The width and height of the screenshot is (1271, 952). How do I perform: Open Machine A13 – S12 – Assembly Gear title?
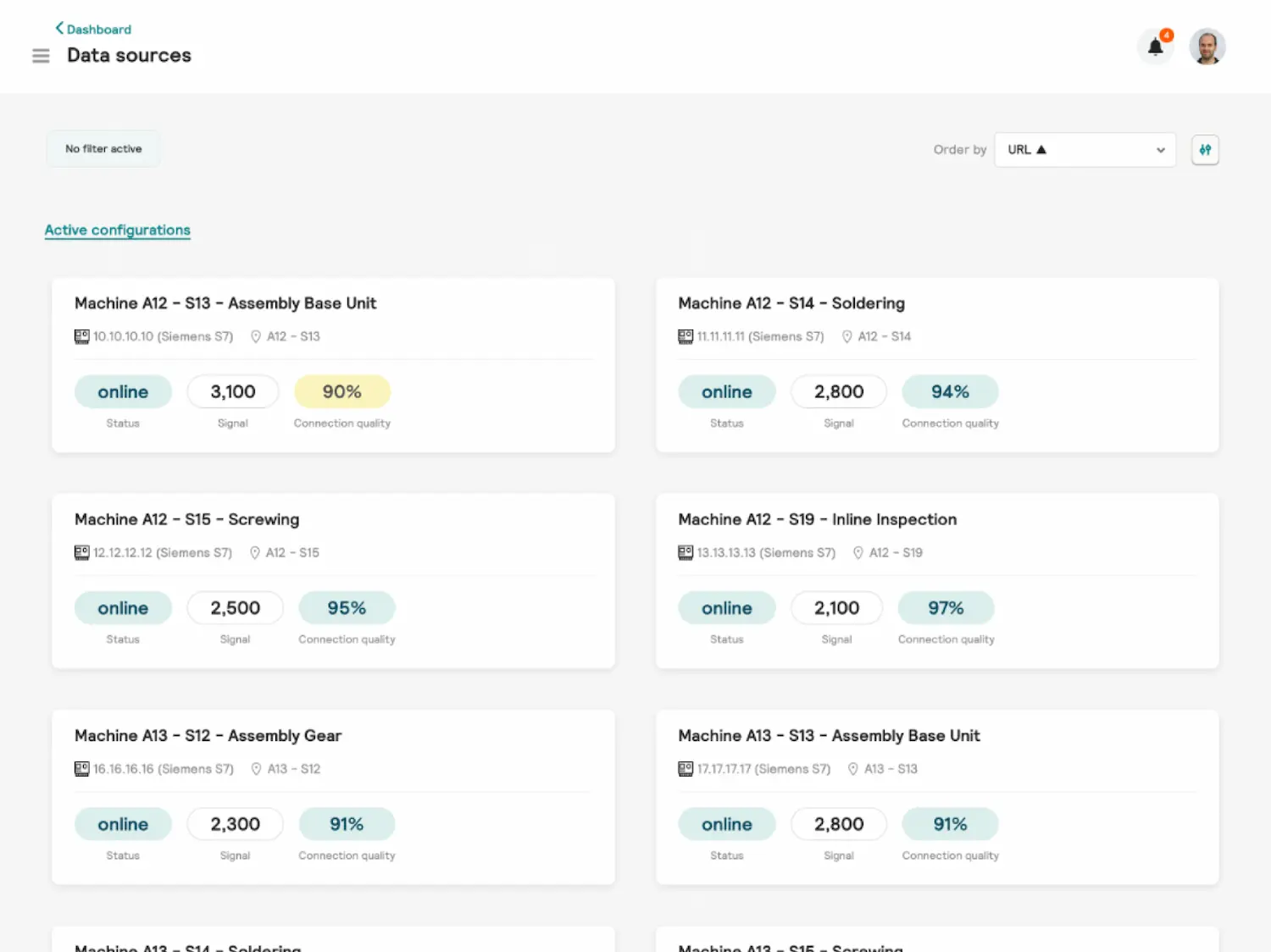208,736
